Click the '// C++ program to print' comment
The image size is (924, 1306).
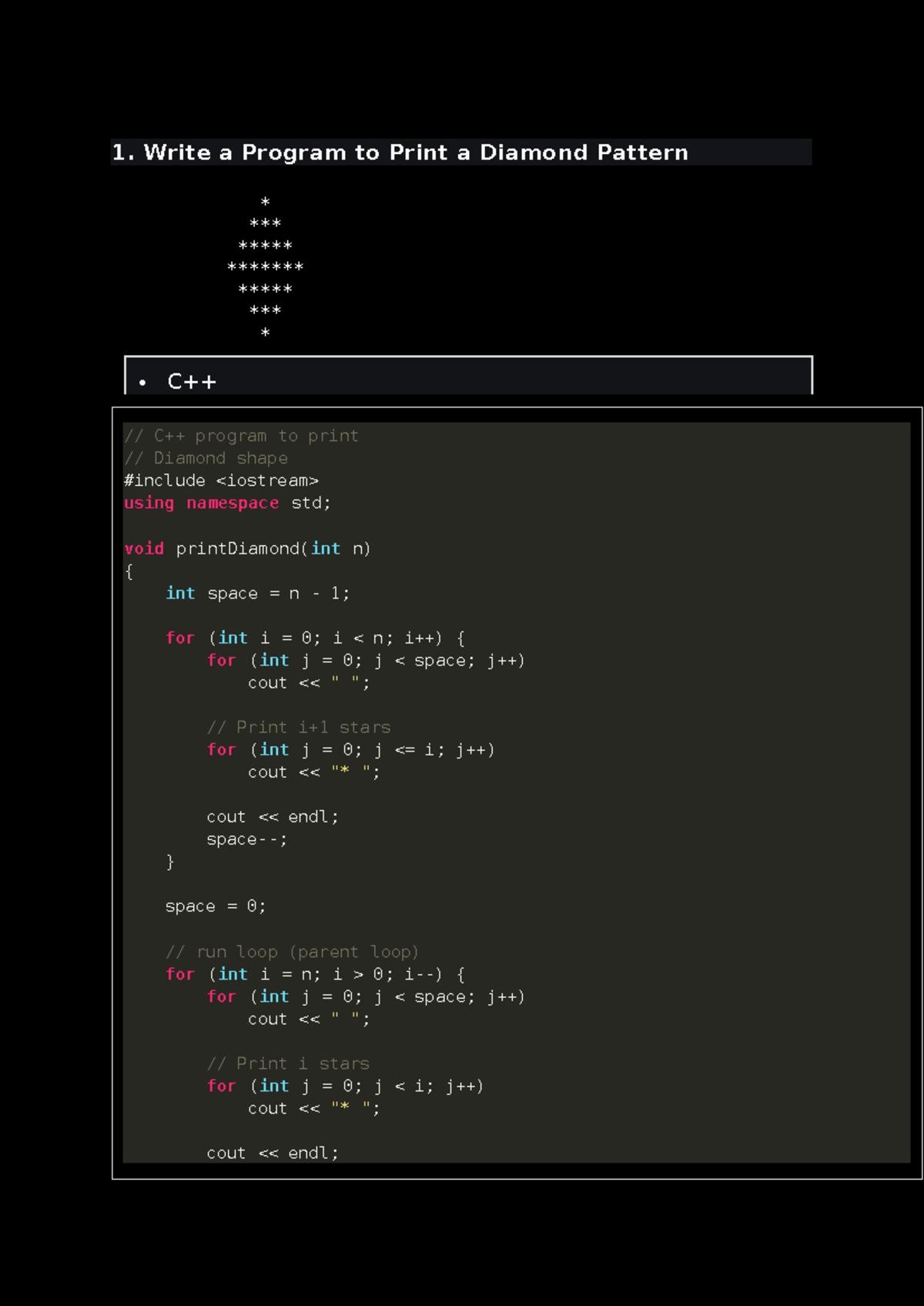(x=241, y=436)
